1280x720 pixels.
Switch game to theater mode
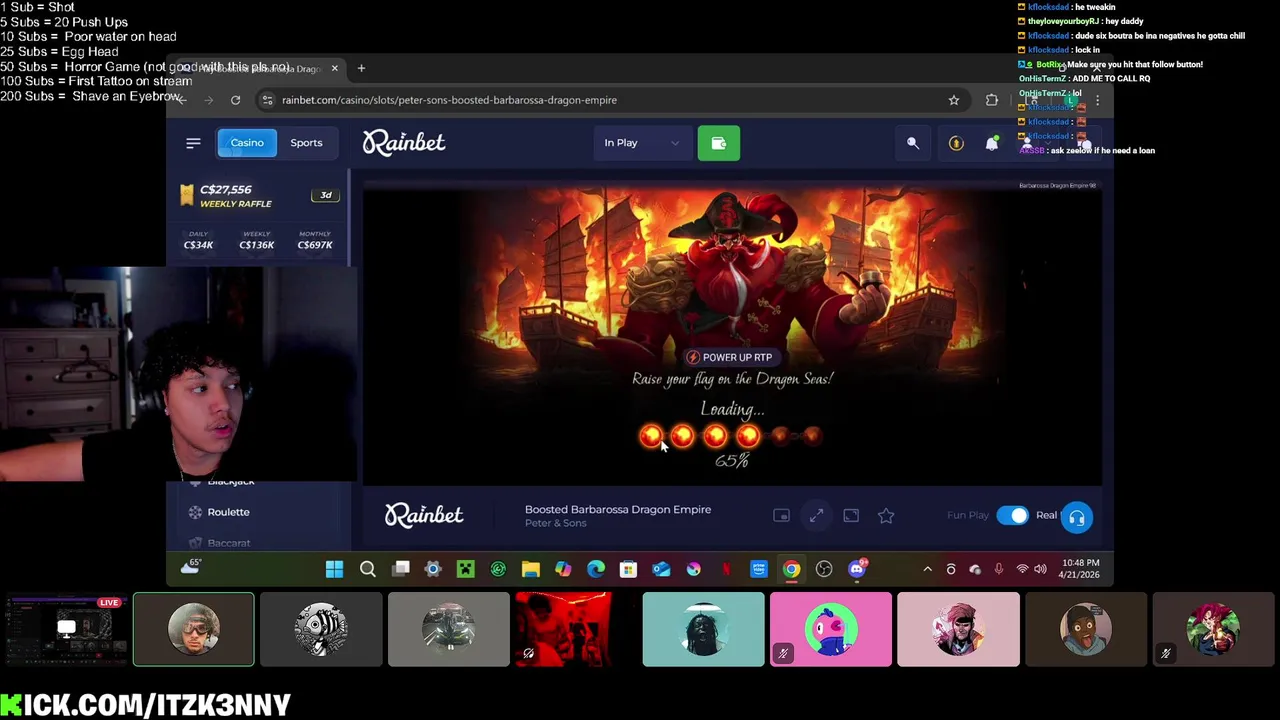(851, 515)
